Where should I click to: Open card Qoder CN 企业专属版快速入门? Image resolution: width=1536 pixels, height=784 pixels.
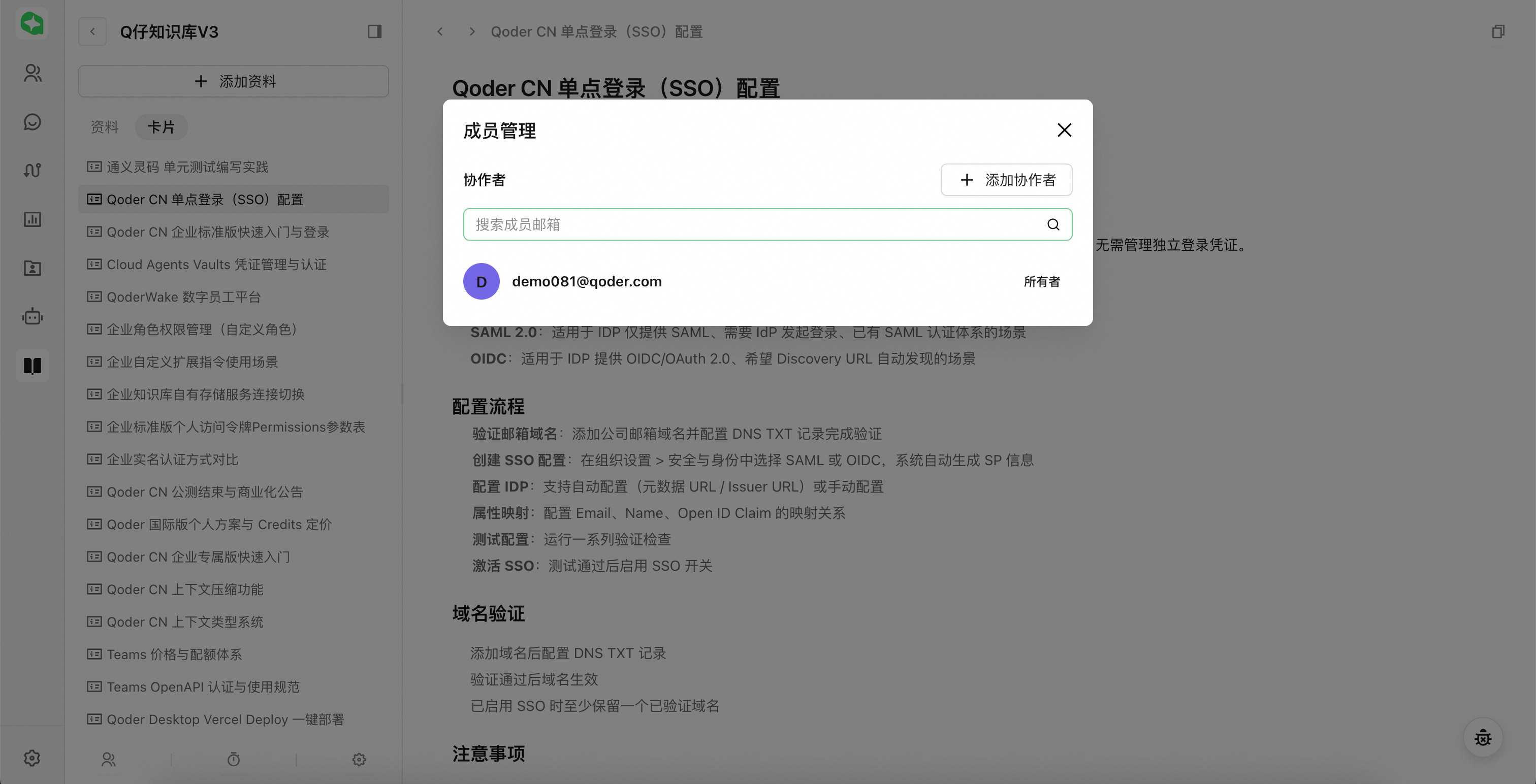(x=233, y=557)
